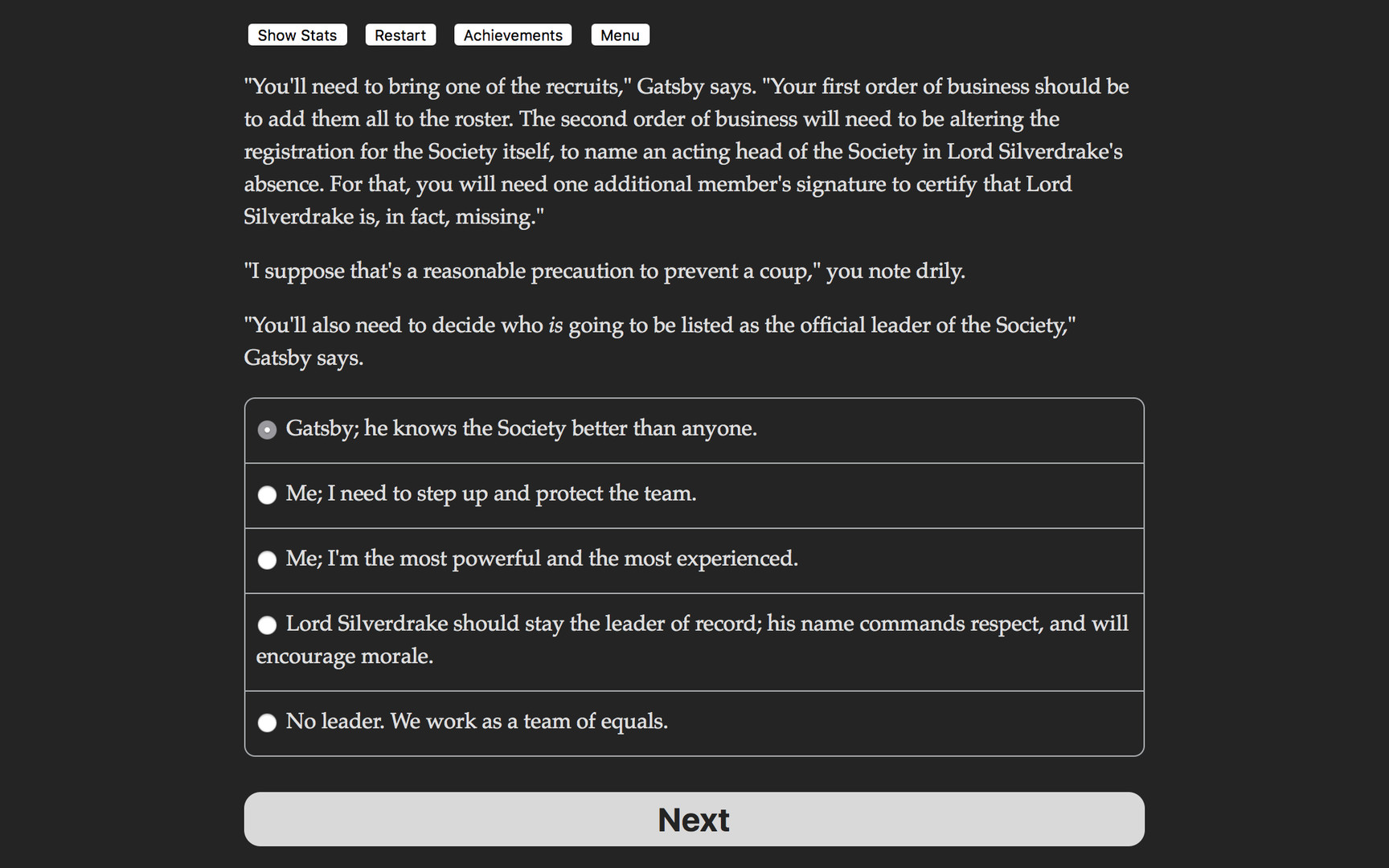This screenshot has height=868, width=1389.
Task: Select radio for 'most powerful and most experienced'
Action: tap(267, 560)
